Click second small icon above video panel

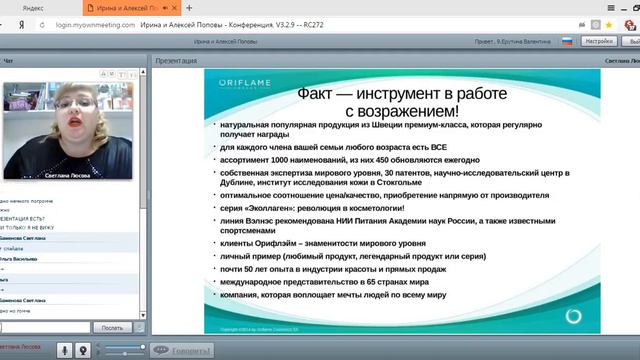111,74
